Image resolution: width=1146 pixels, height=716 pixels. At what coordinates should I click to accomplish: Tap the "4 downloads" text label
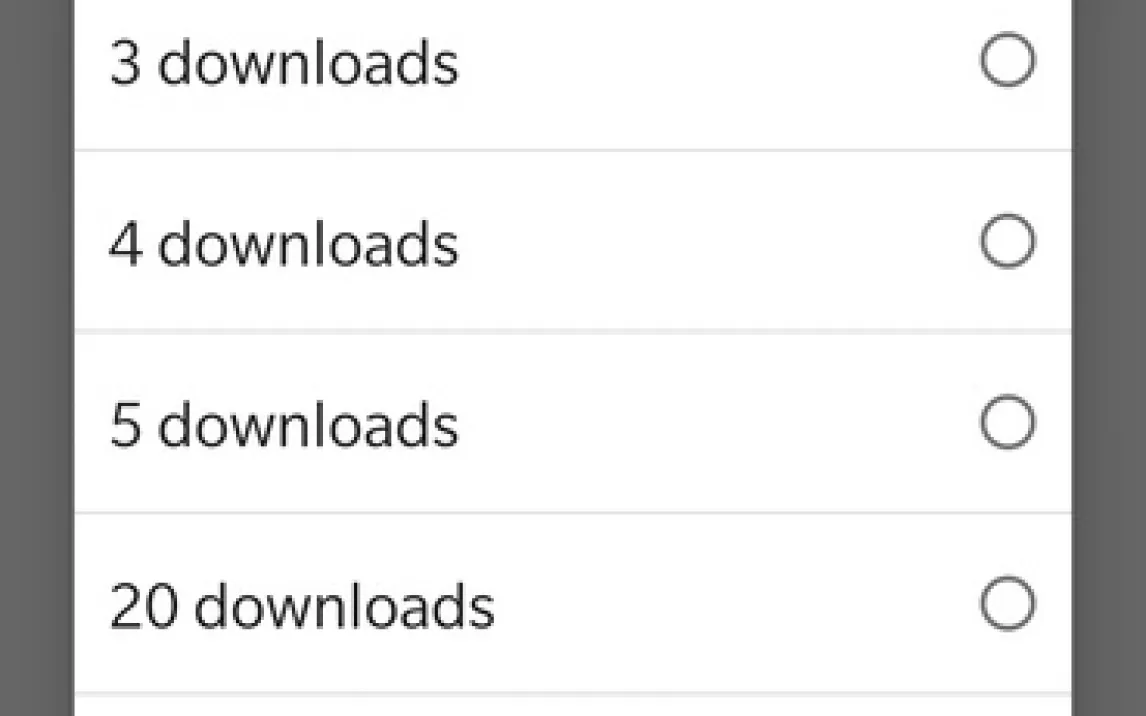point(284,244)
